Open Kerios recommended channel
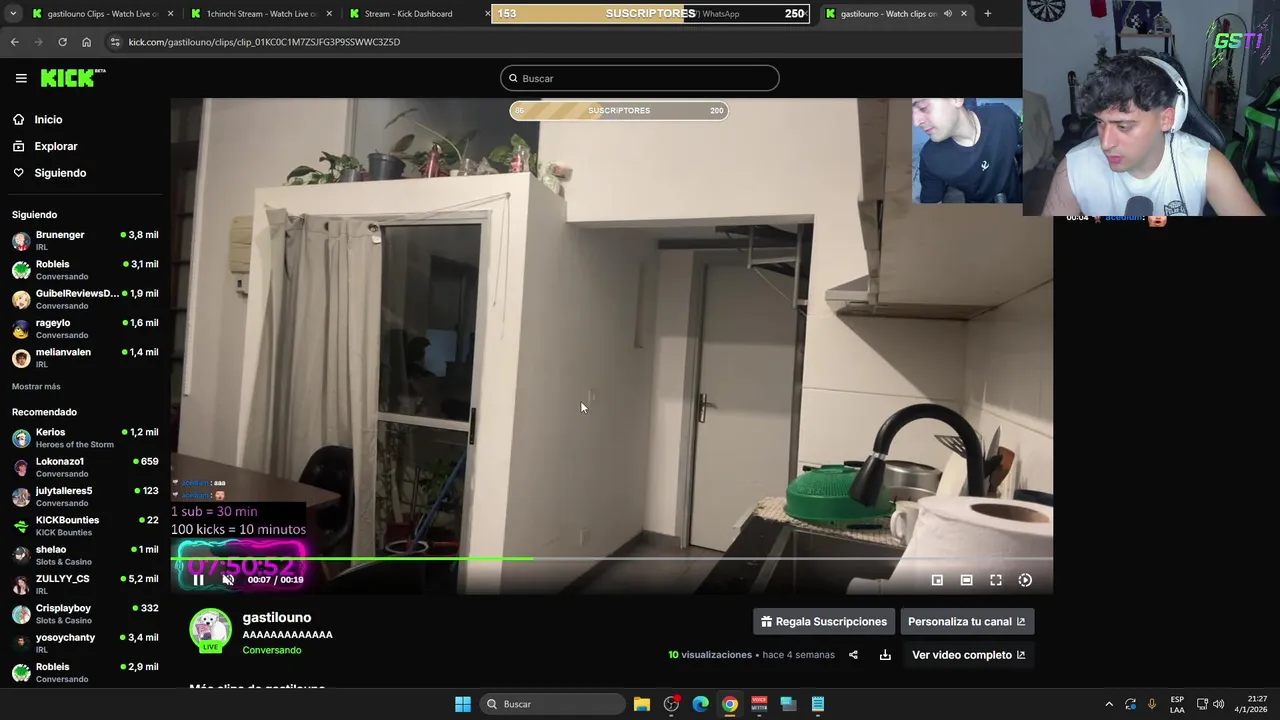The image size is (1280, 720). (x=85, y=438)
